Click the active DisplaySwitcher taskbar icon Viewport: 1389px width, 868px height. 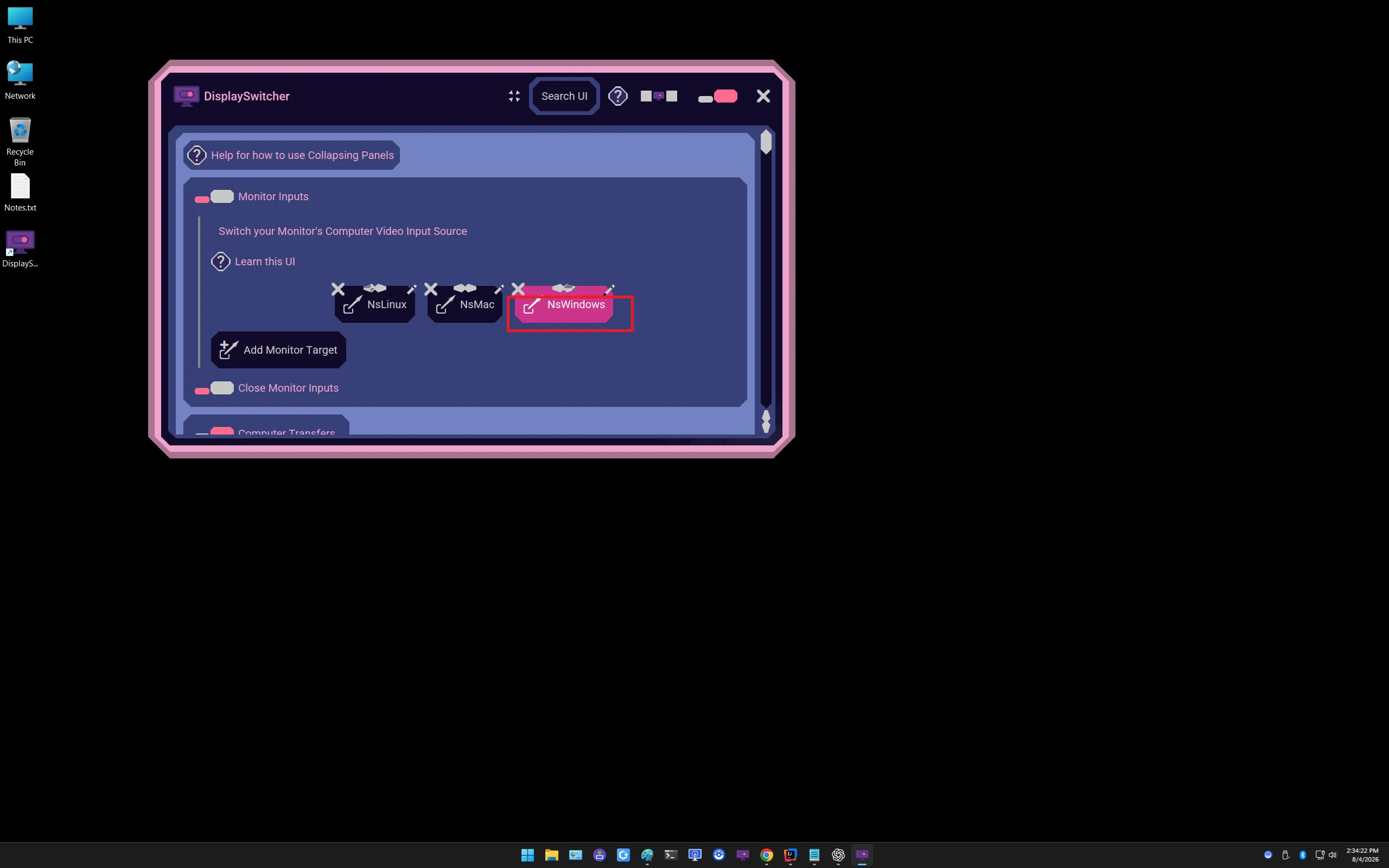coord(862,855)
